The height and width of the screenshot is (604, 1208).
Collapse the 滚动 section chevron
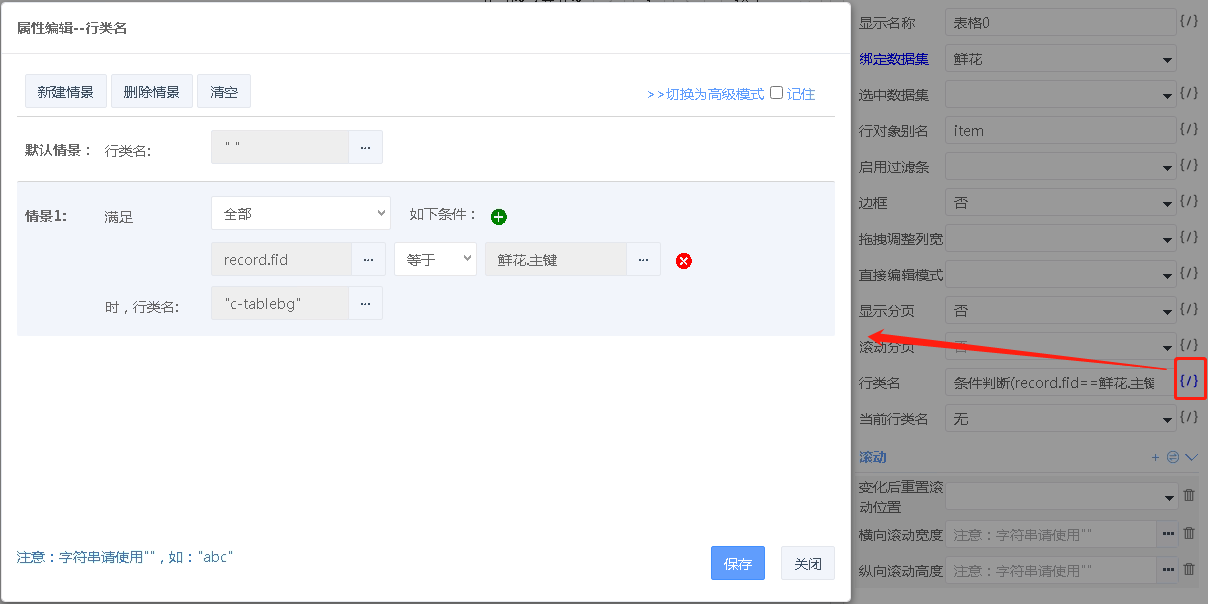pos(1190,457)
